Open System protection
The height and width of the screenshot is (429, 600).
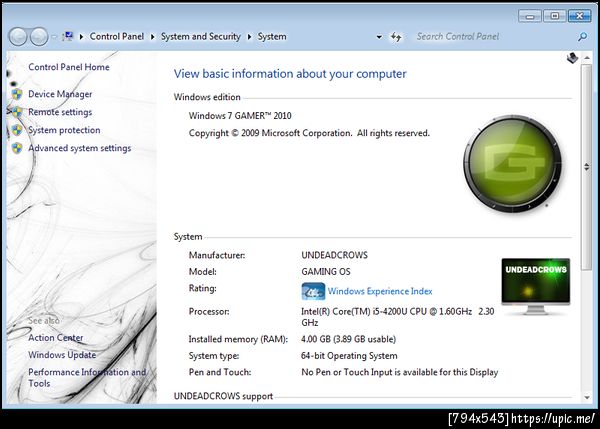pyautogui.click(x=64, y=130)
